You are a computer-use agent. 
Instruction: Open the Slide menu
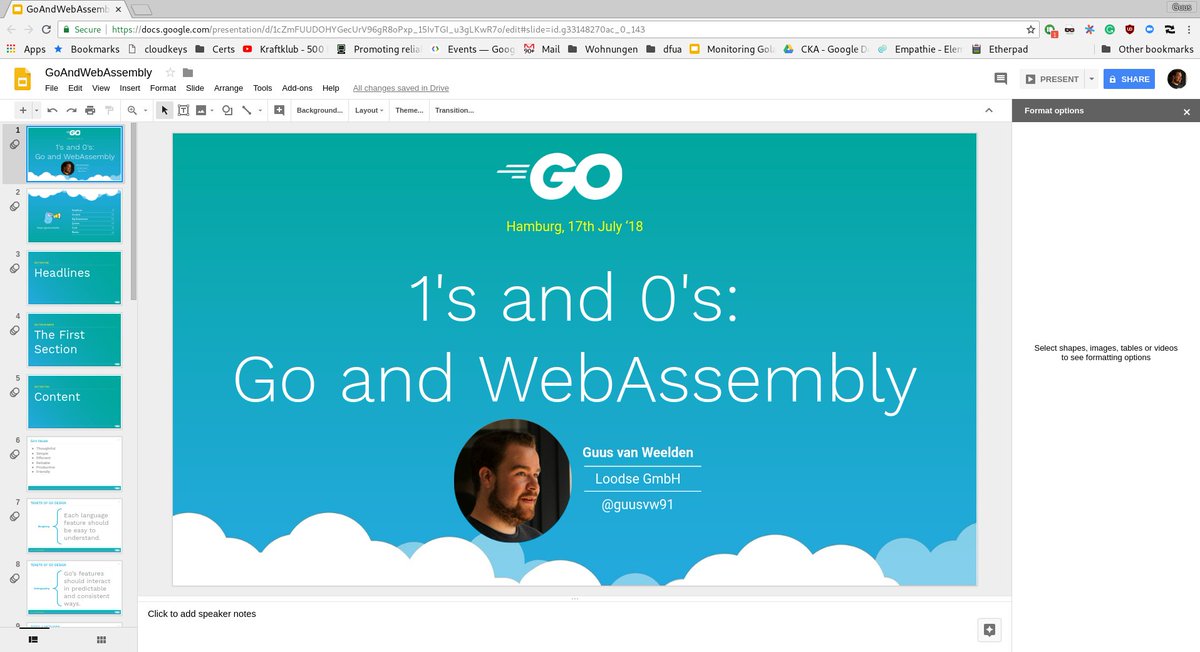[x=195, y=88]
